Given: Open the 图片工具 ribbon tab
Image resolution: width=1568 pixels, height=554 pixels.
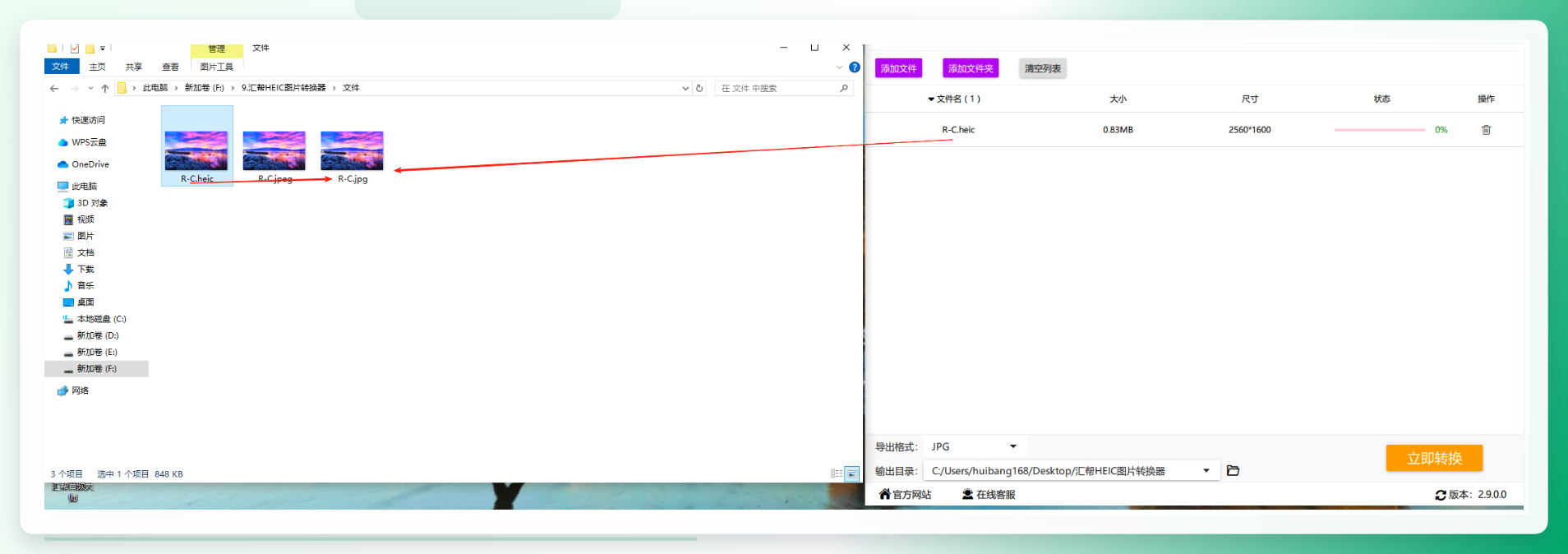Looking at the screenshot, I should tap(217, 67).
